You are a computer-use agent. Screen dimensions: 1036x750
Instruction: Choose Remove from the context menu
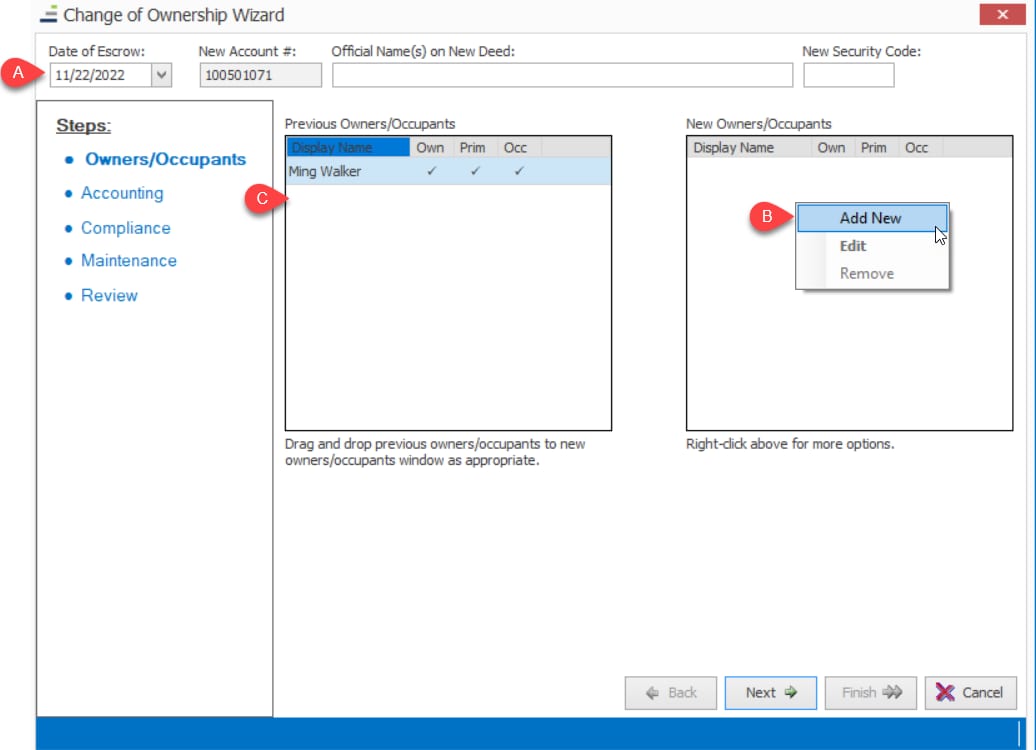(x=871, y=274)
